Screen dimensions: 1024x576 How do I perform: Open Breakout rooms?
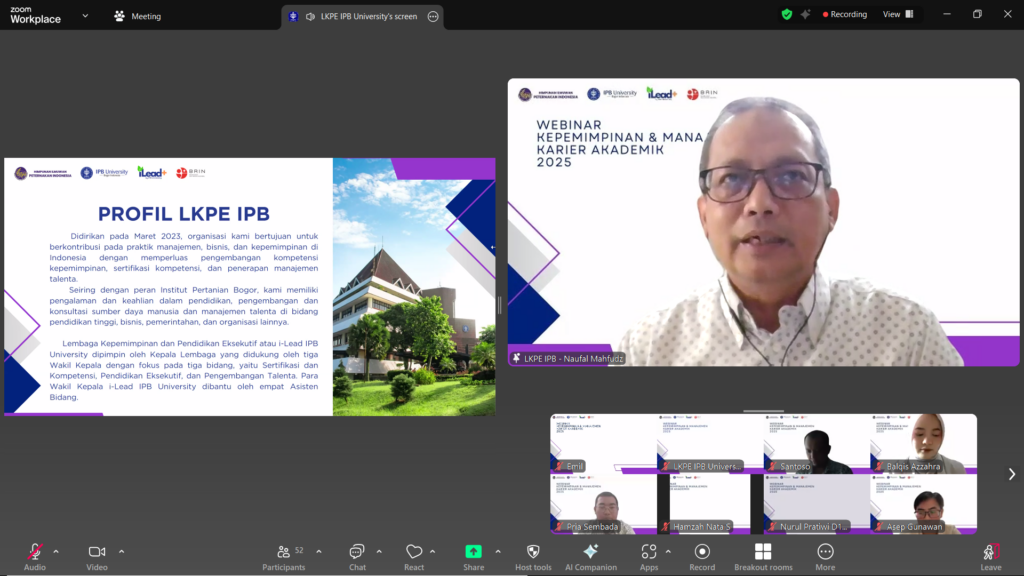[763, 557]
